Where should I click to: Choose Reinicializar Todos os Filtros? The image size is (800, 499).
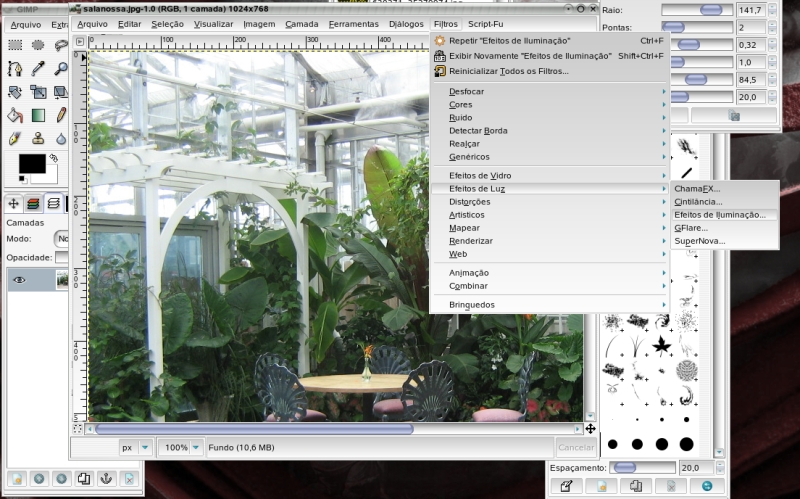pyautogui.click(x=549, y=71)
